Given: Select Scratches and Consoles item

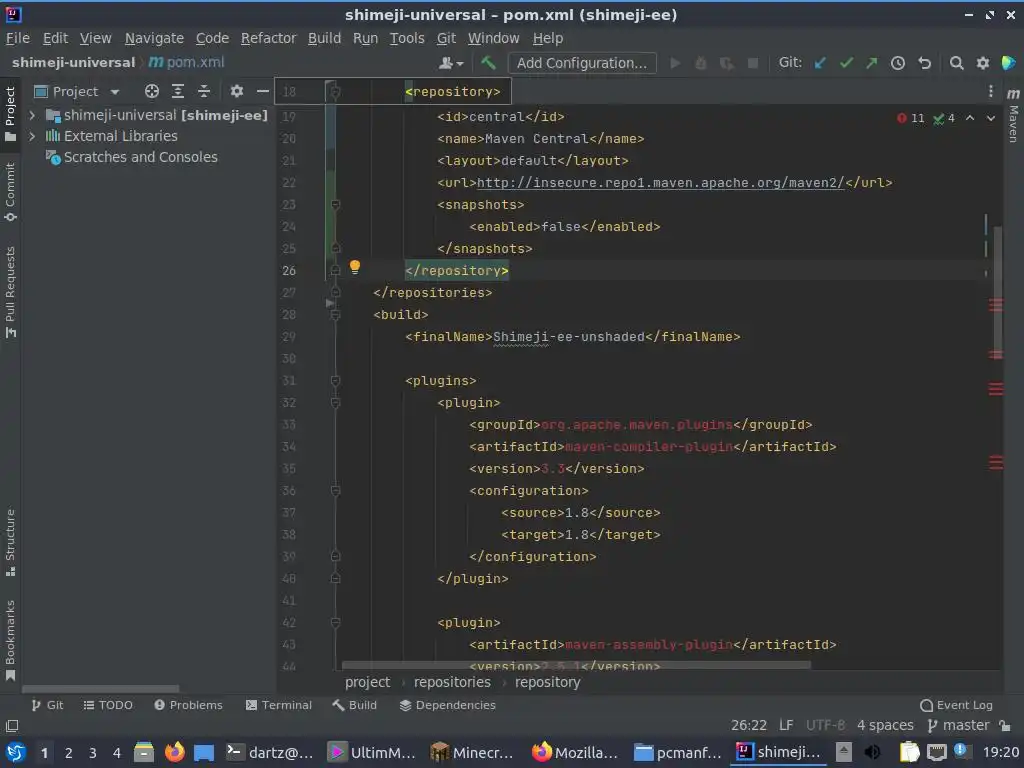Looking at the screenshot, I should (140, 157).
